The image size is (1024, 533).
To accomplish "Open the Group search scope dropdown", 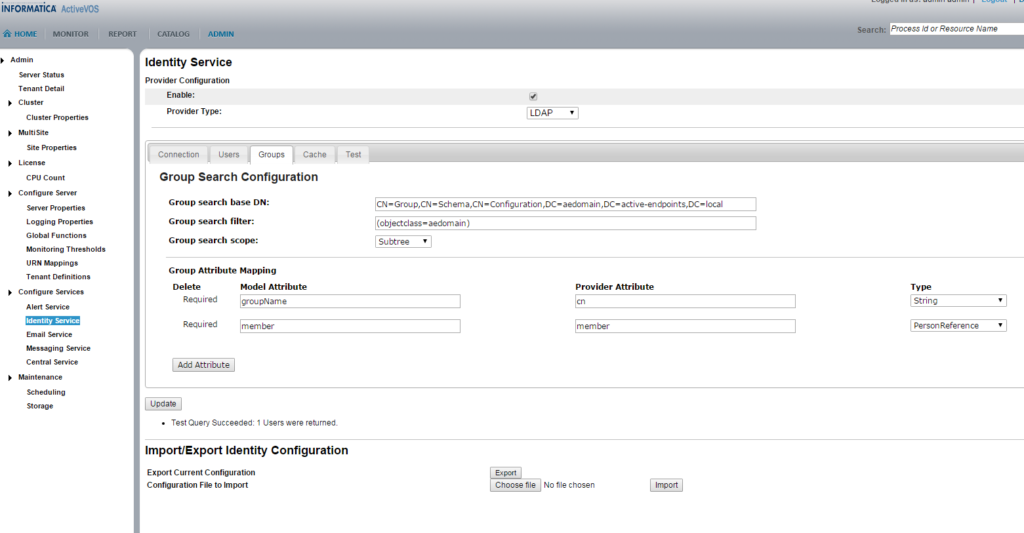I will click(x=403, y=242).
